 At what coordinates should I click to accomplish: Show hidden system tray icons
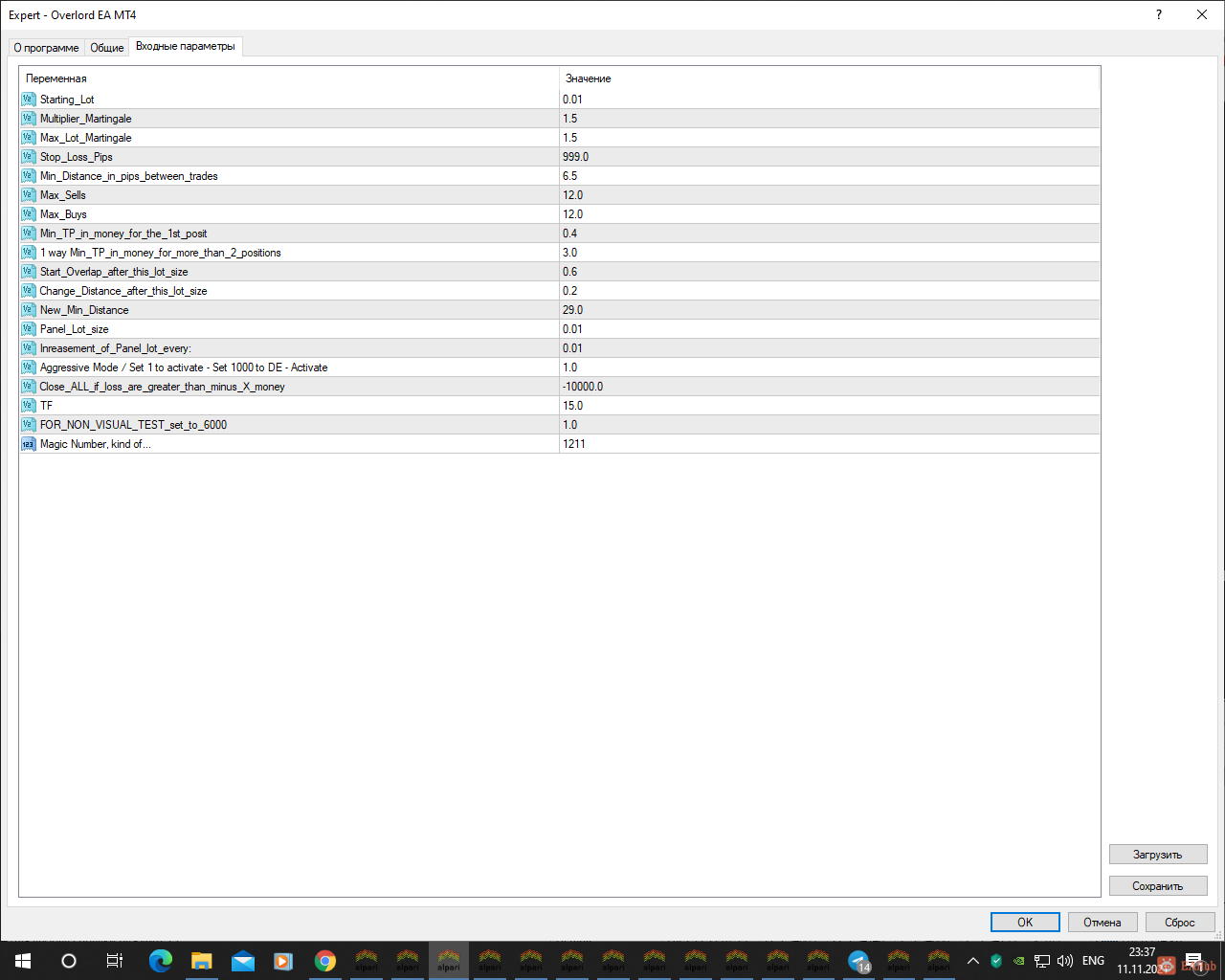click(973, 961)
